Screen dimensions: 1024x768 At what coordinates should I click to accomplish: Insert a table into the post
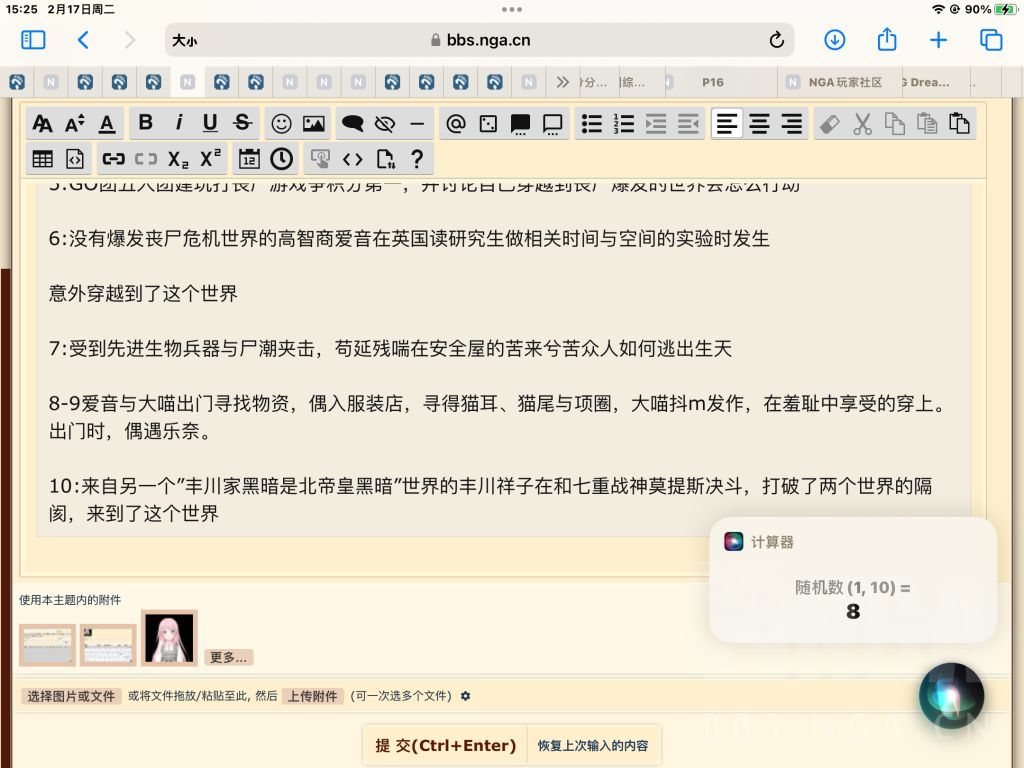(42, 159)
